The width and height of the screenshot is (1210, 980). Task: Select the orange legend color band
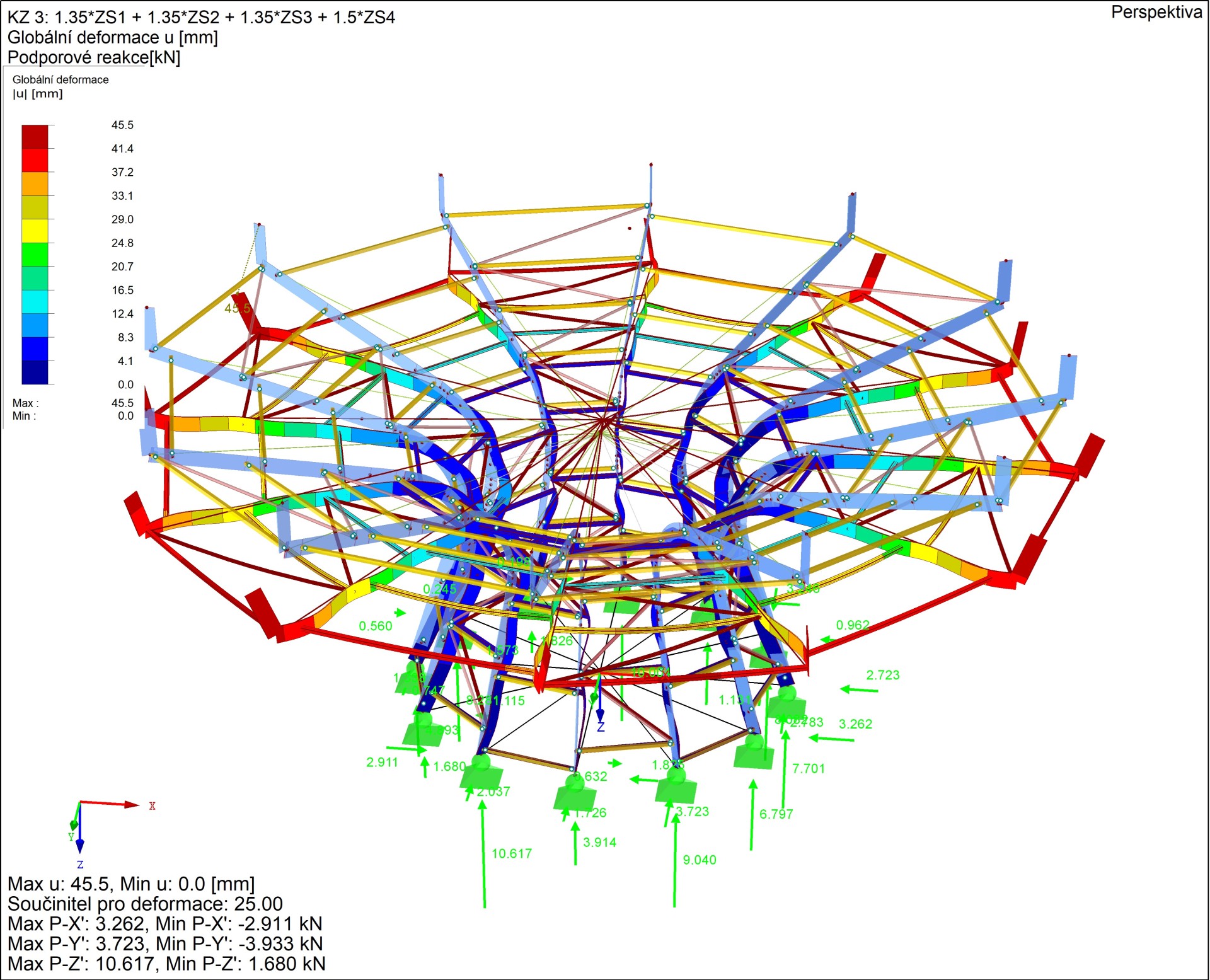(35, 183)
